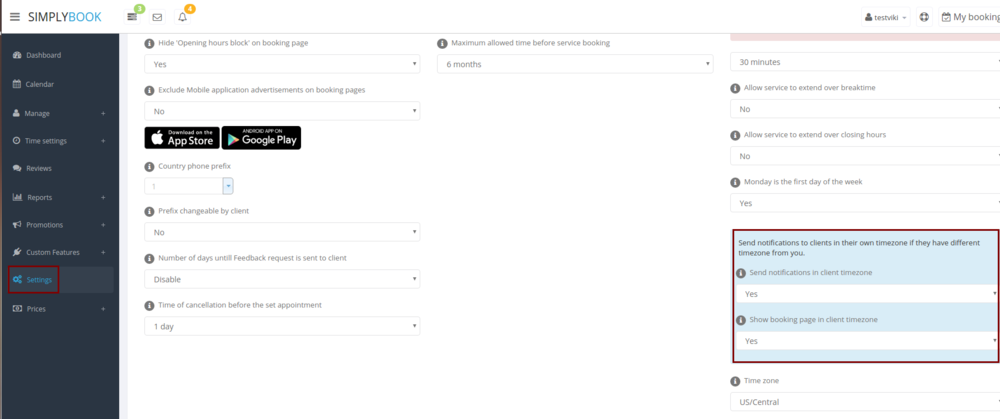Image resolution: width=1000 pixels, height=419 pixels.
Task: Click info icon beside Time zone label
Action: pos(736,381)
